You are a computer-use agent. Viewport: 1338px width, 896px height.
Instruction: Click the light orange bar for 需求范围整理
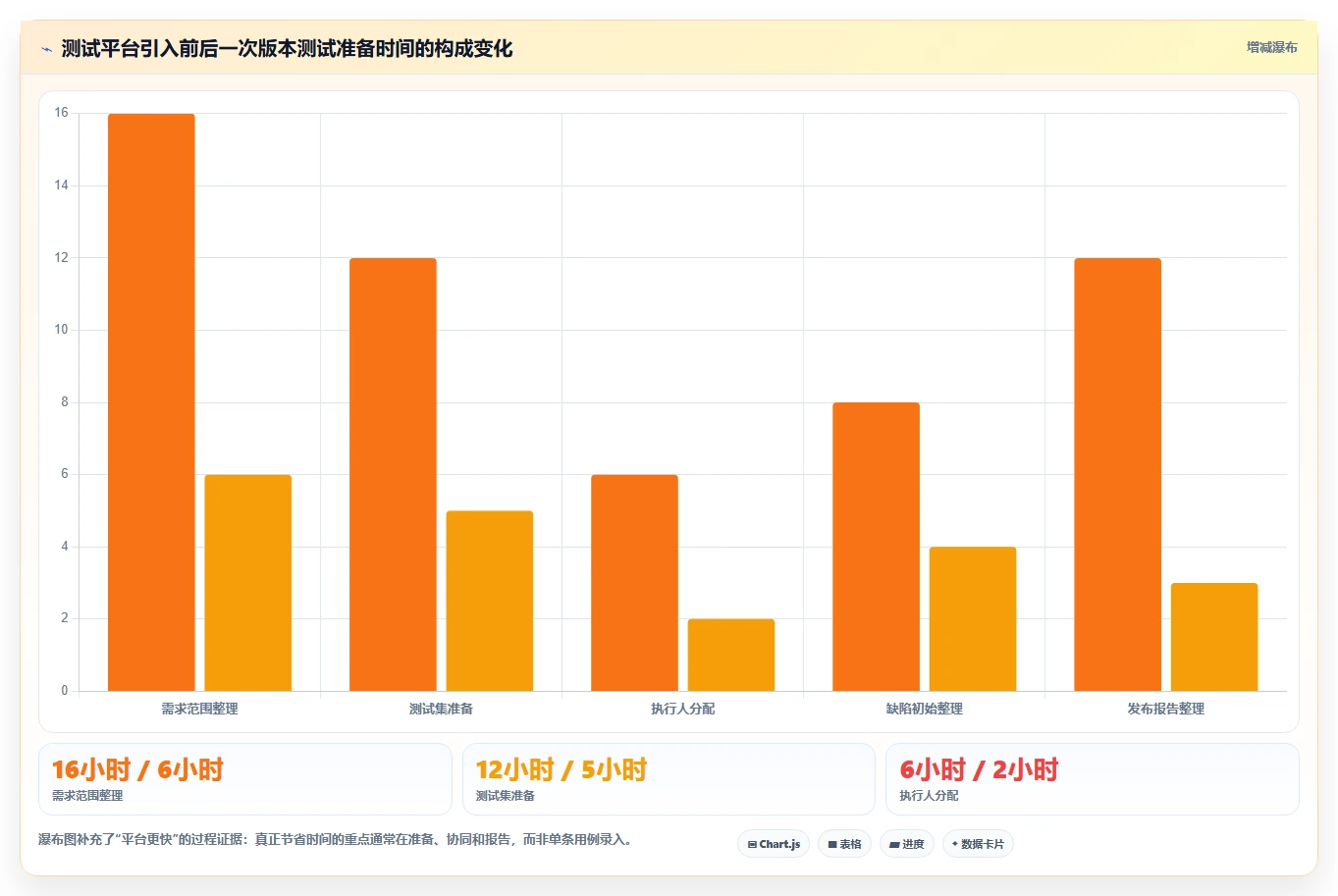[x=248, y=583]
